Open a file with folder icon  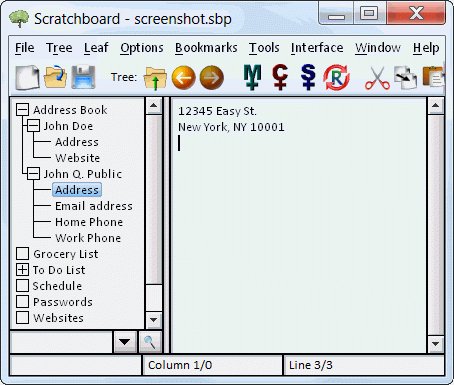coord(55,77)
